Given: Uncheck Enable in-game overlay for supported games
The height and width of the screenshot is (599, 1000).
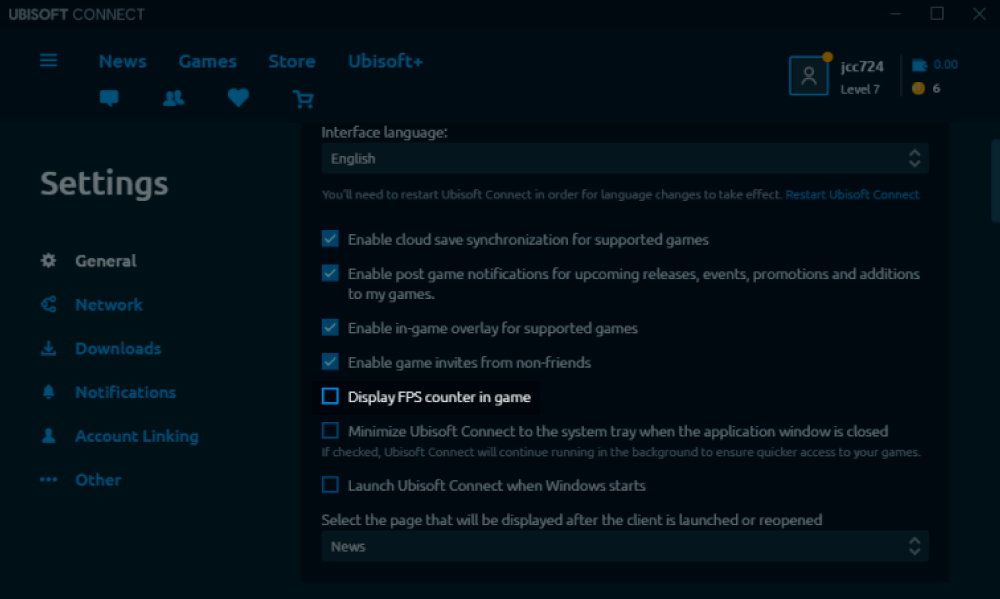Looking at the screenshot, I should (330, 327).
